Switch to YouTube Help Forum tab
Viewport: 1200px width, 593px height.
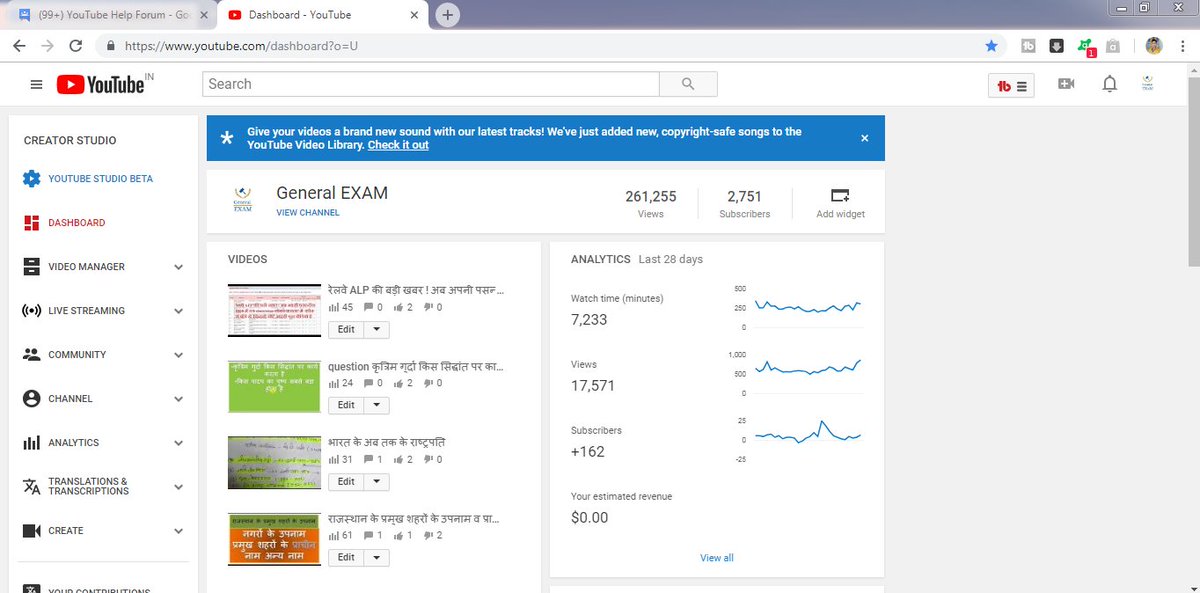click(x=110, y=15)
